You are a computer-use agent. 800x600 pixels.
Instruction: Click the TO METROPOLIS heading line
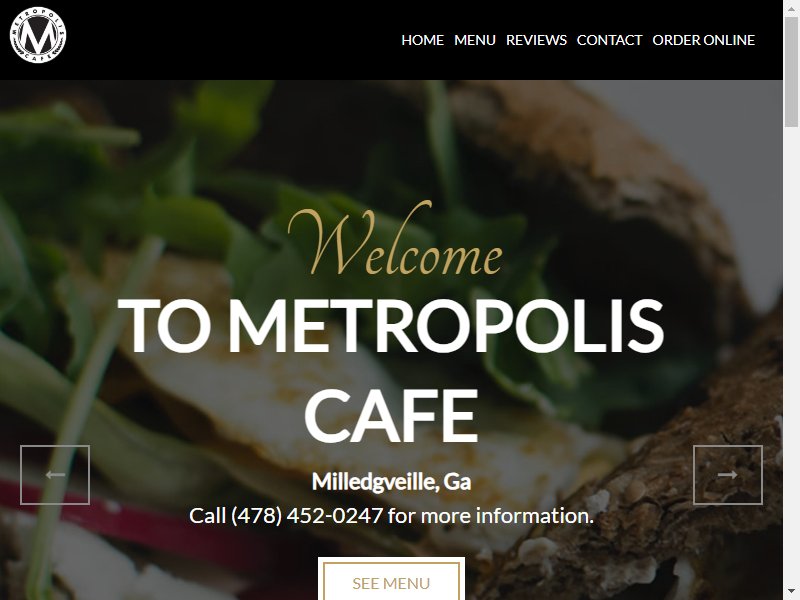391,325
